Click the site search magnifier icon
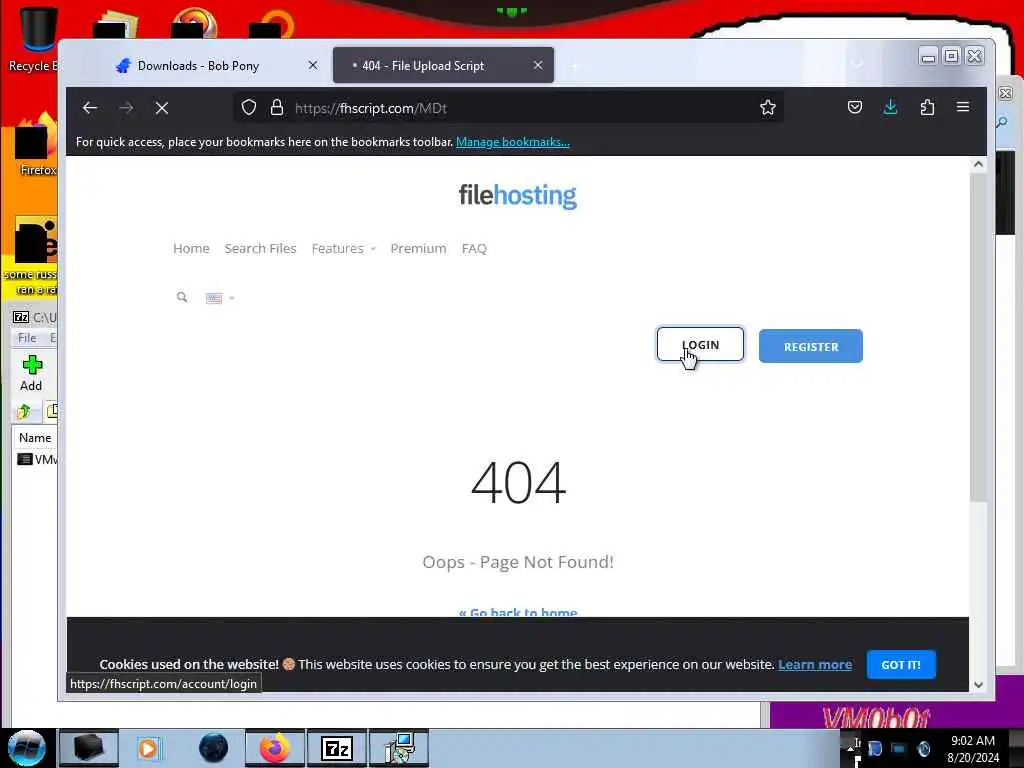 point(182,298)
